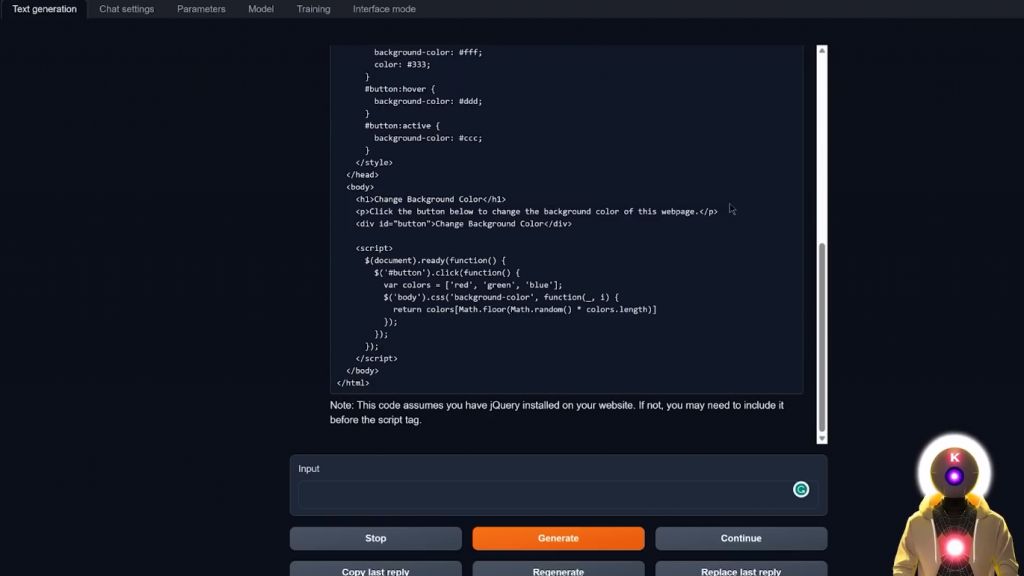Screen dimensions: 1024x576
Task: Click the robot avatar with K badge
Action: (954, 505)
